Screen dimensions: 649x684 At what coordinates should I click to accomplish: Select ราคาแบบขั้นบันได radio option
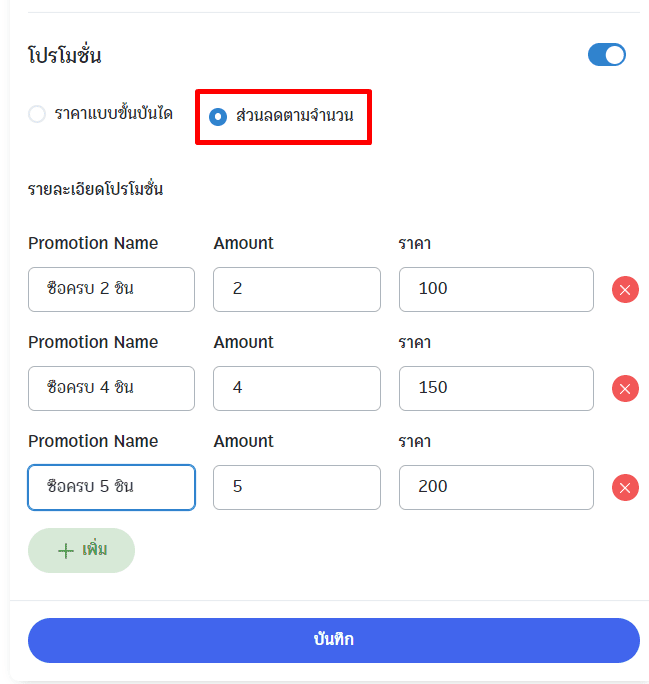(37, 114)
